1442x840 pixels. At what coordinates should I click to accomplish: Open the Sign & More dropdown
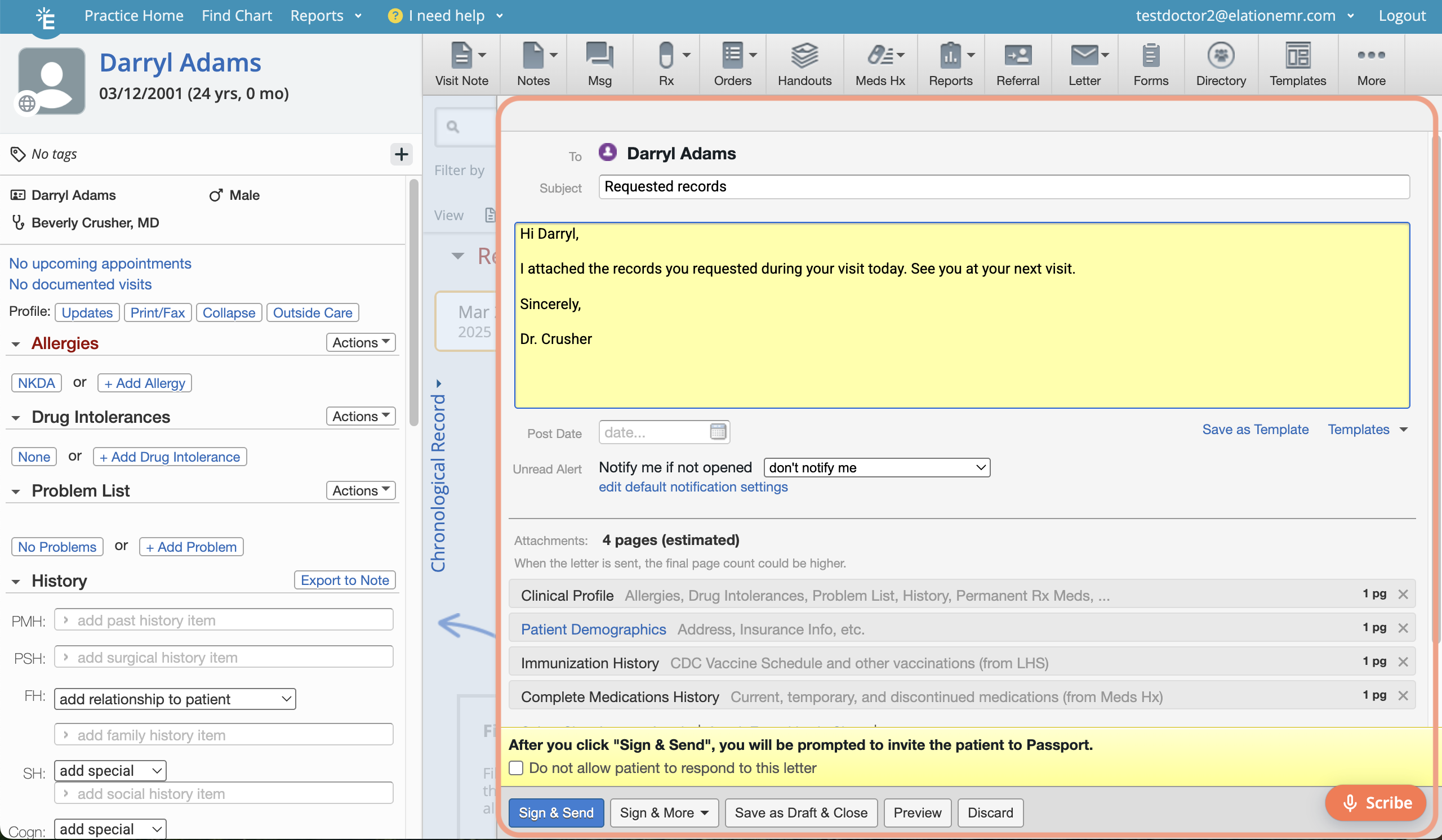coord(664,812)
